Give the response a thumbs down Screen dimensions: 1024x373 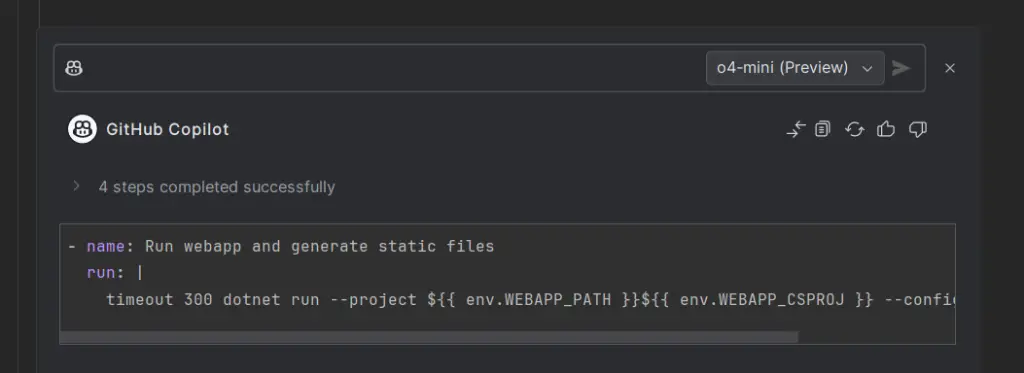918,129
